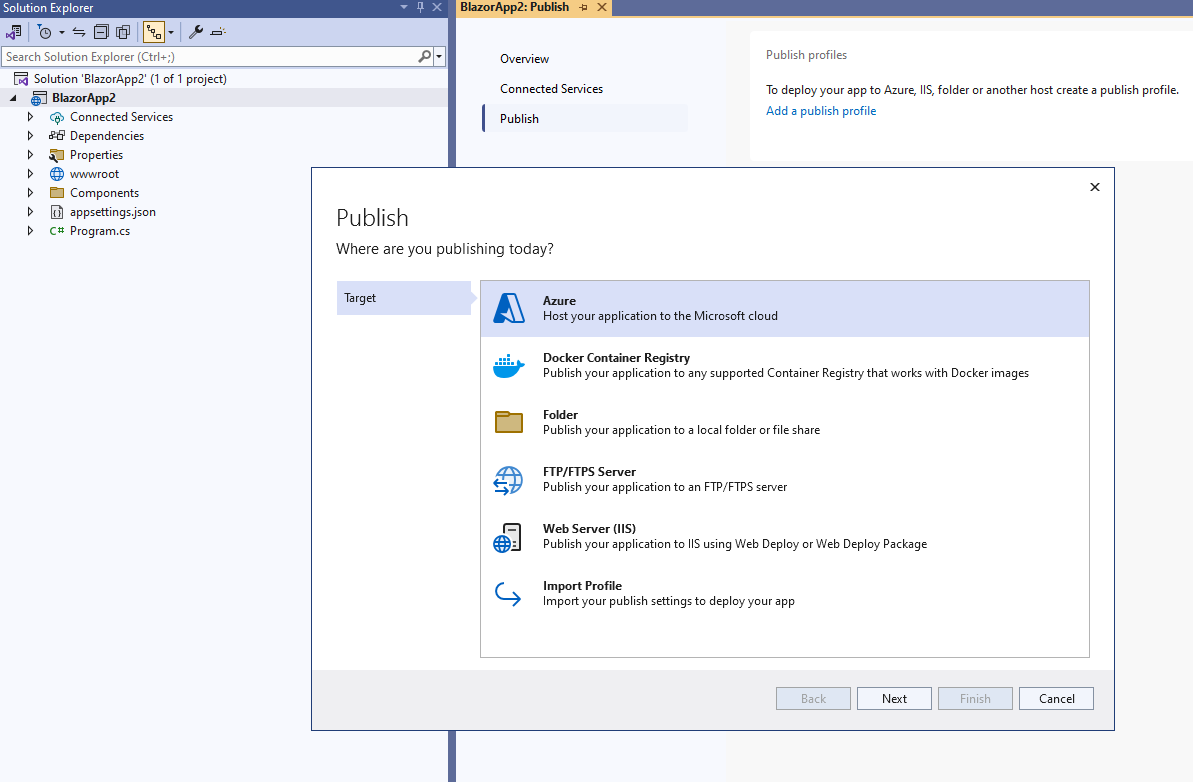Screen dimensions: 1193x782
Task: Close the Solution Explorer panel
Action: [x=437, y=8]
